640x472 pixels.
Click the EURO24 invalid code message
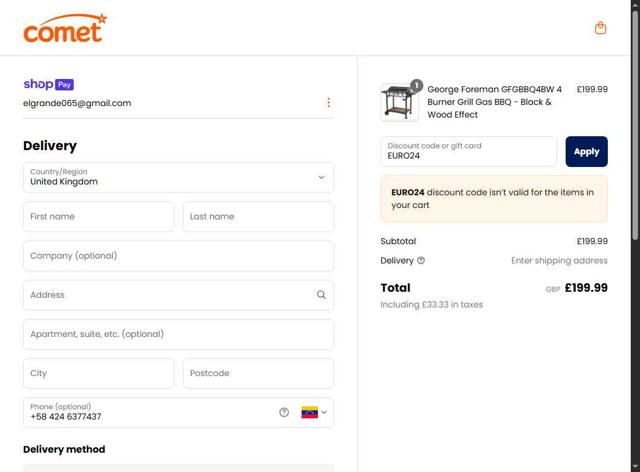click(x=494, y=199)
